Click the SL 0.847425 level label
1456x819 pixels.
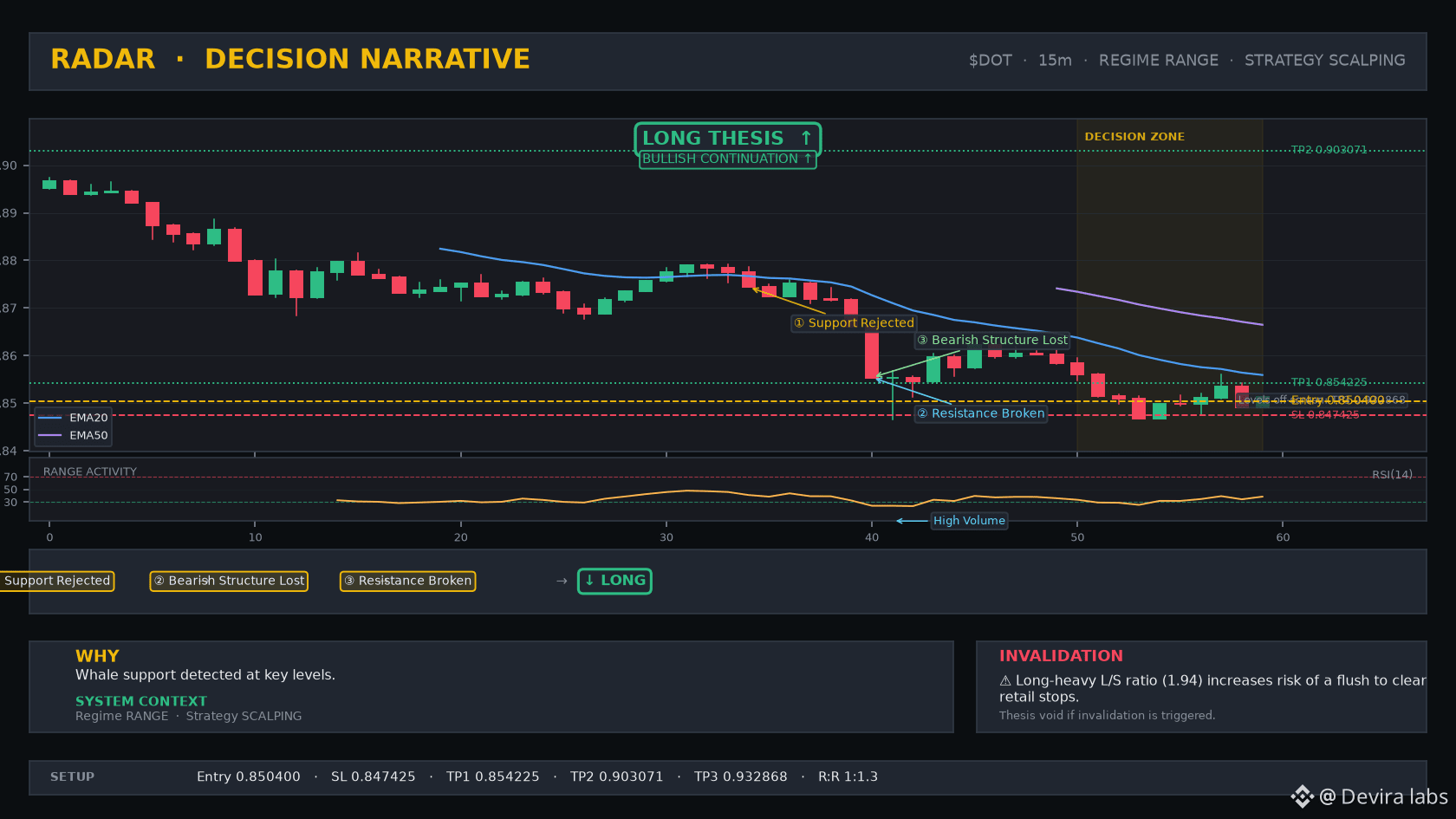pyautogui.click(x=1325, y=415)
